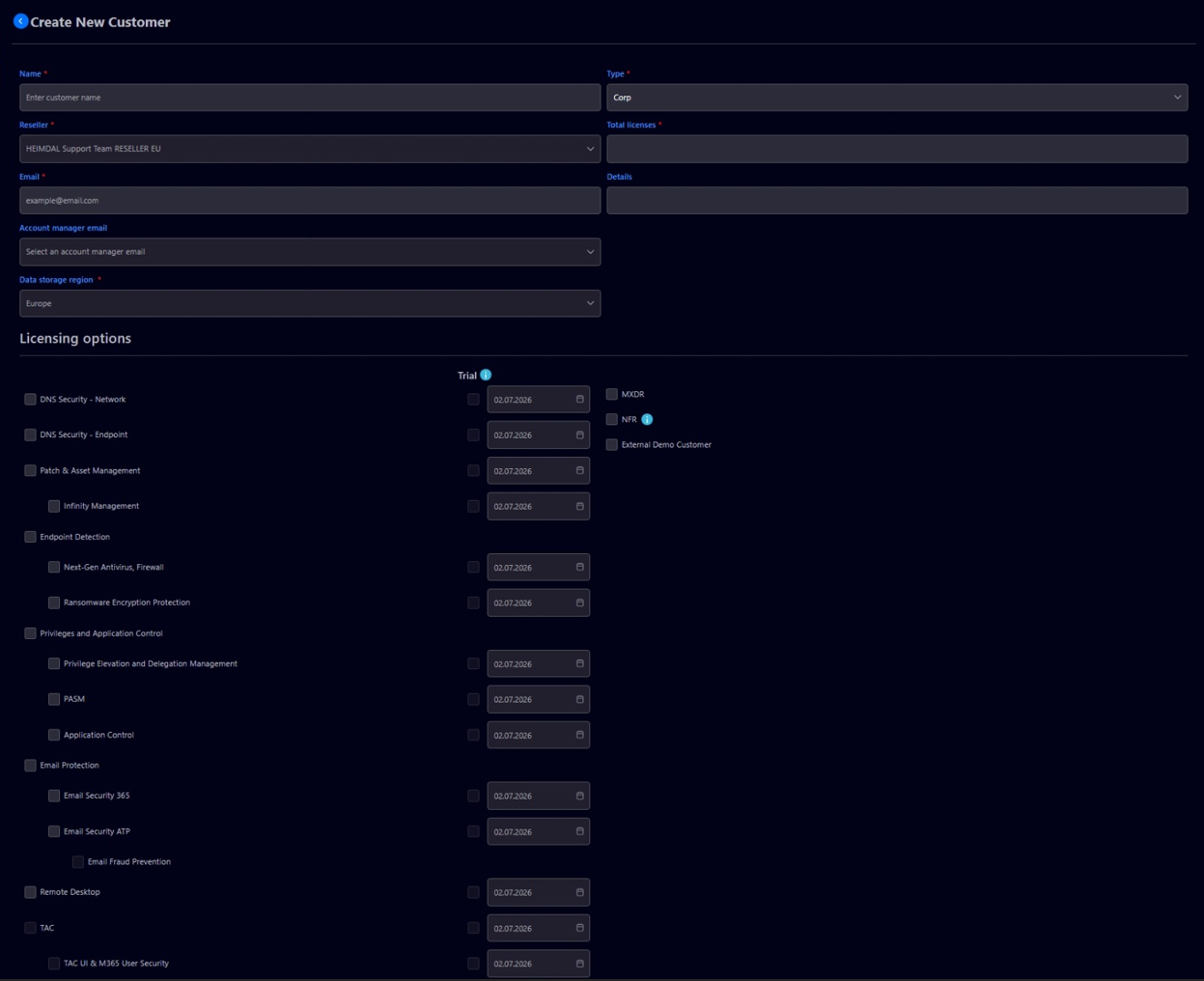Edit the PASM trial date field
The image size is (1204, 981).
coord(538,699)
